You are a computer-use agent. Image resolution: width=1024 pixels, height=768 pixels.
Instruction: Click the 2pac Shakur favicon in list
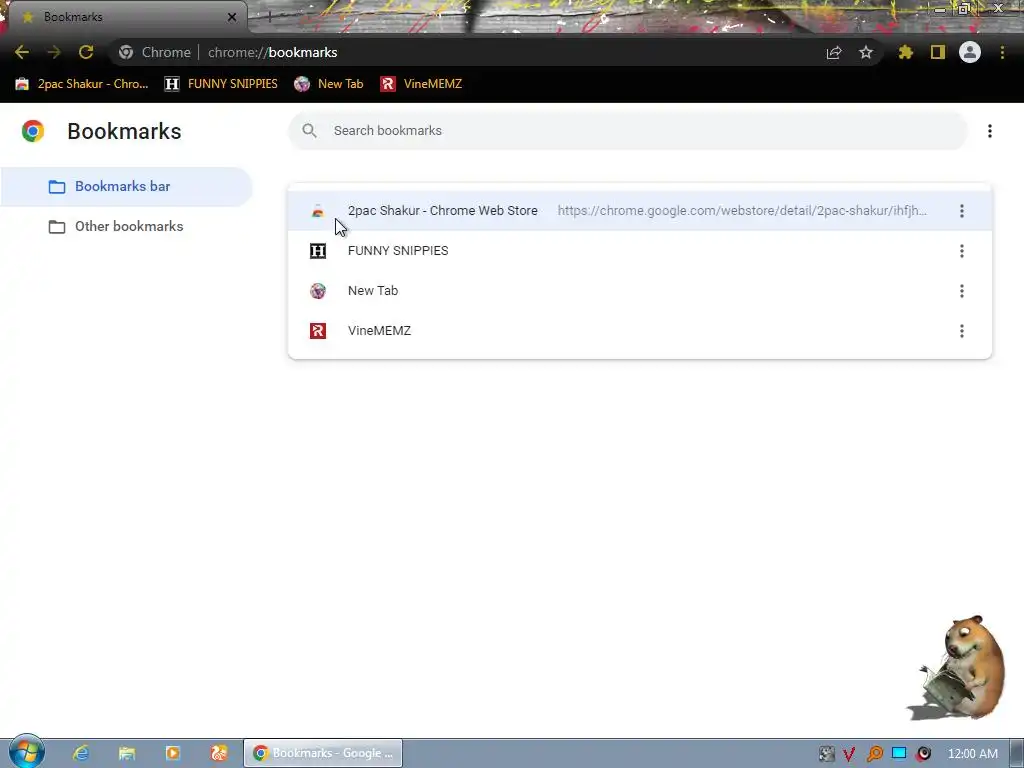point(318,211)
